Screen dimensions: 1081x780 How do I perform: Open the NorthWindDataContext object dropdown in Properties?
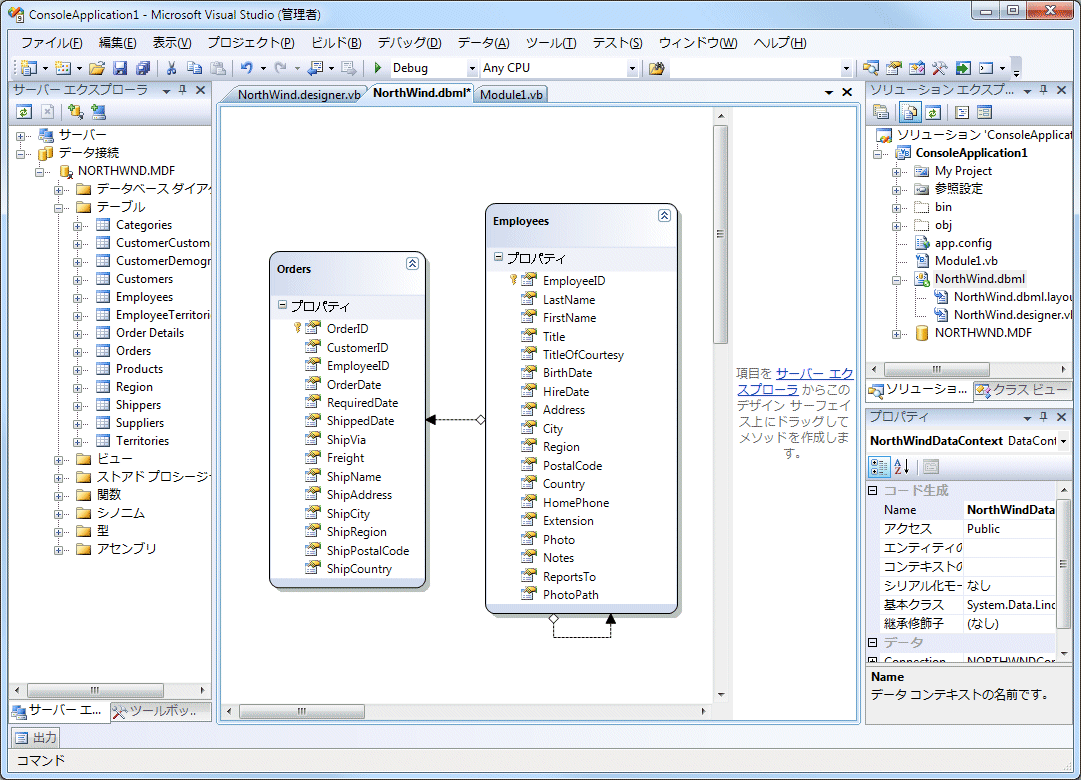pos(1063,441)
